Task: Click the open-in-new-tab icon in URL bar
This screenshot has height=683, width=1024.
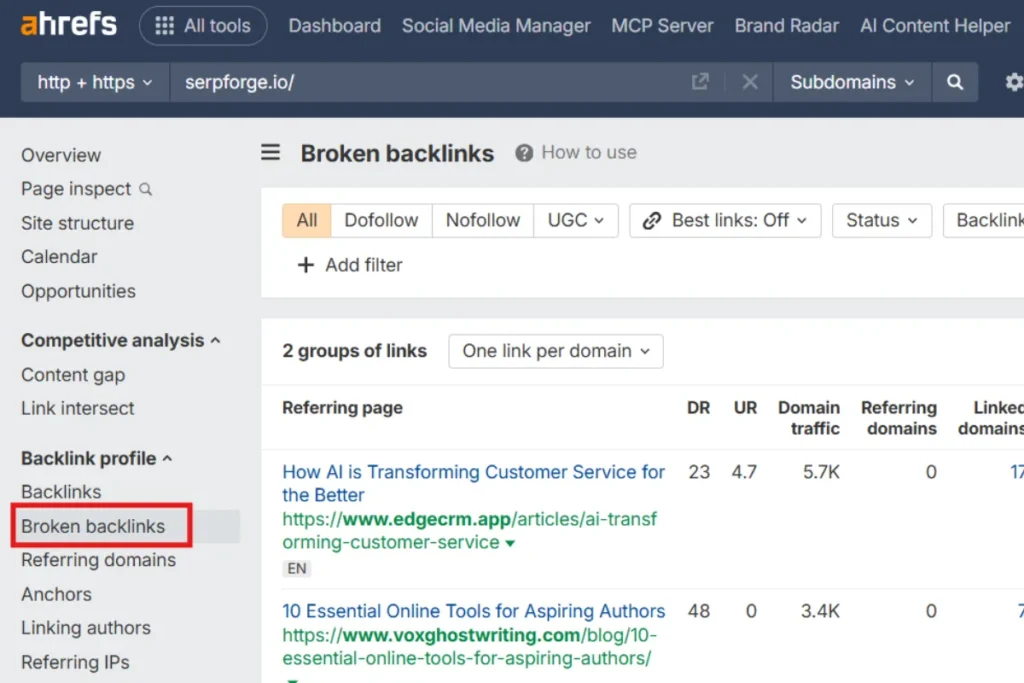Action: pyautogui.click(x=700, y=83)
